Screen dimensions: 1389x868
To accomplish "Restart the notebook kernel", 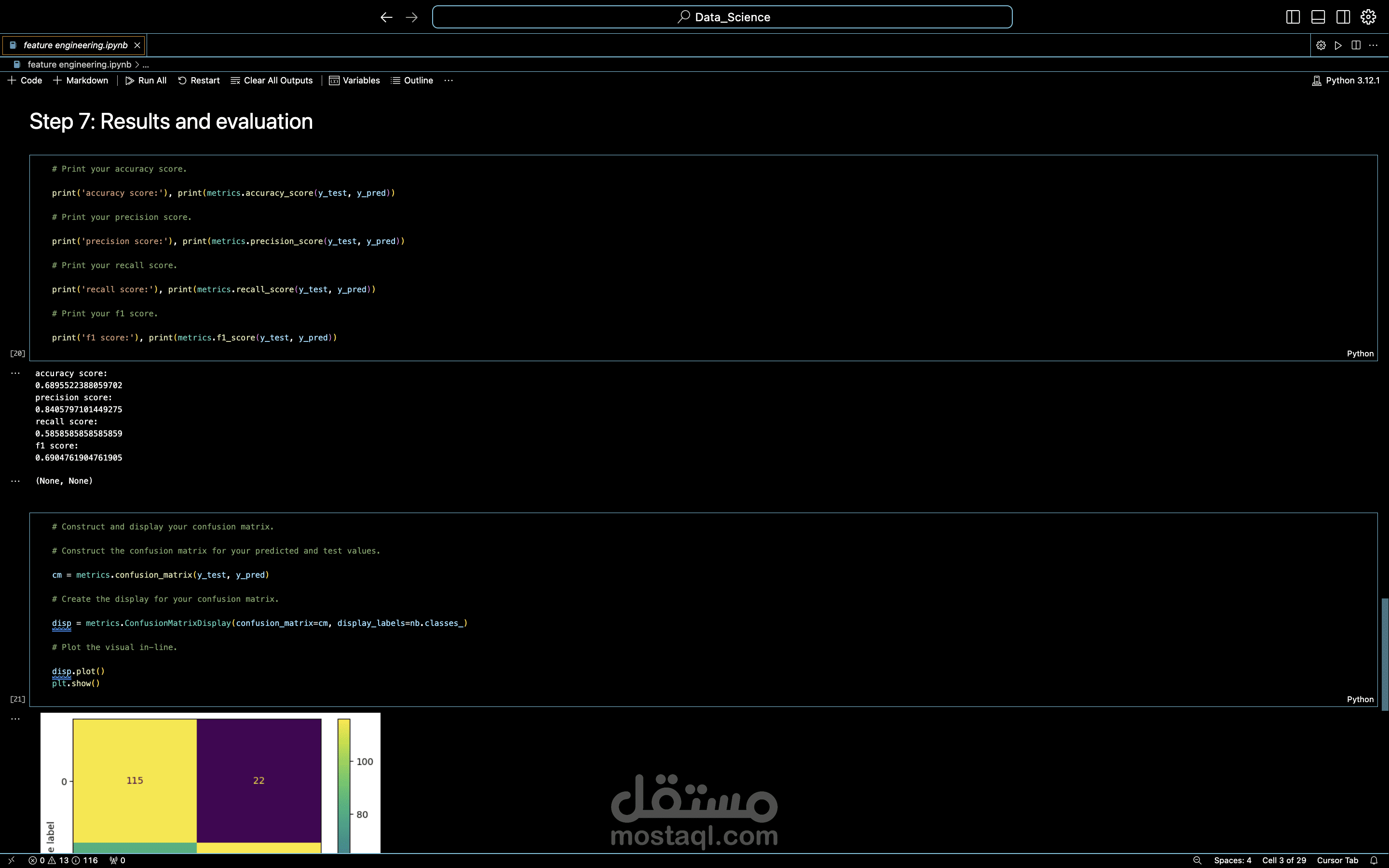I will (199, 81).
